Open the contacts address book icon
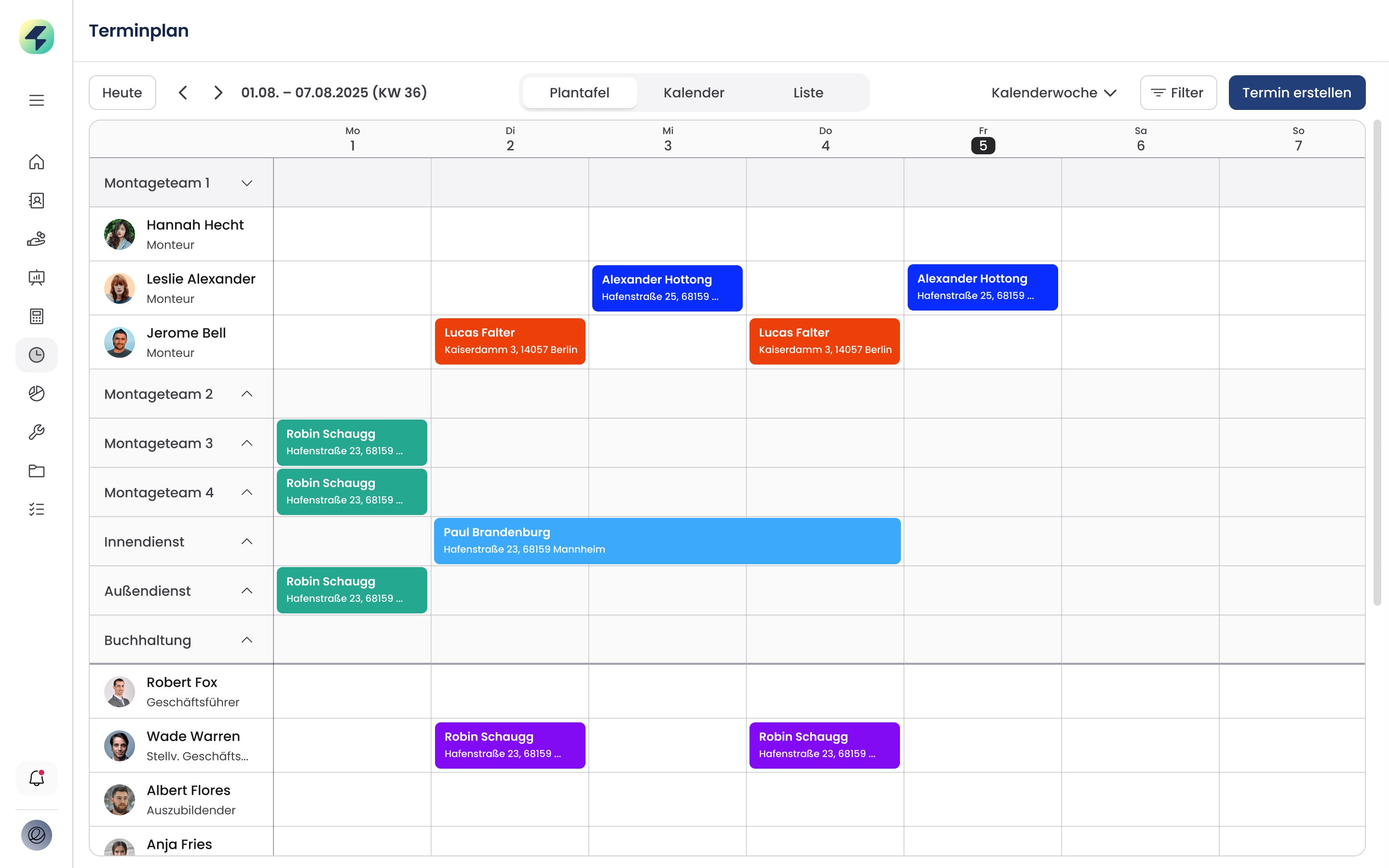The height and width of the screenshot is (868, 1389). tap(37, 200)
